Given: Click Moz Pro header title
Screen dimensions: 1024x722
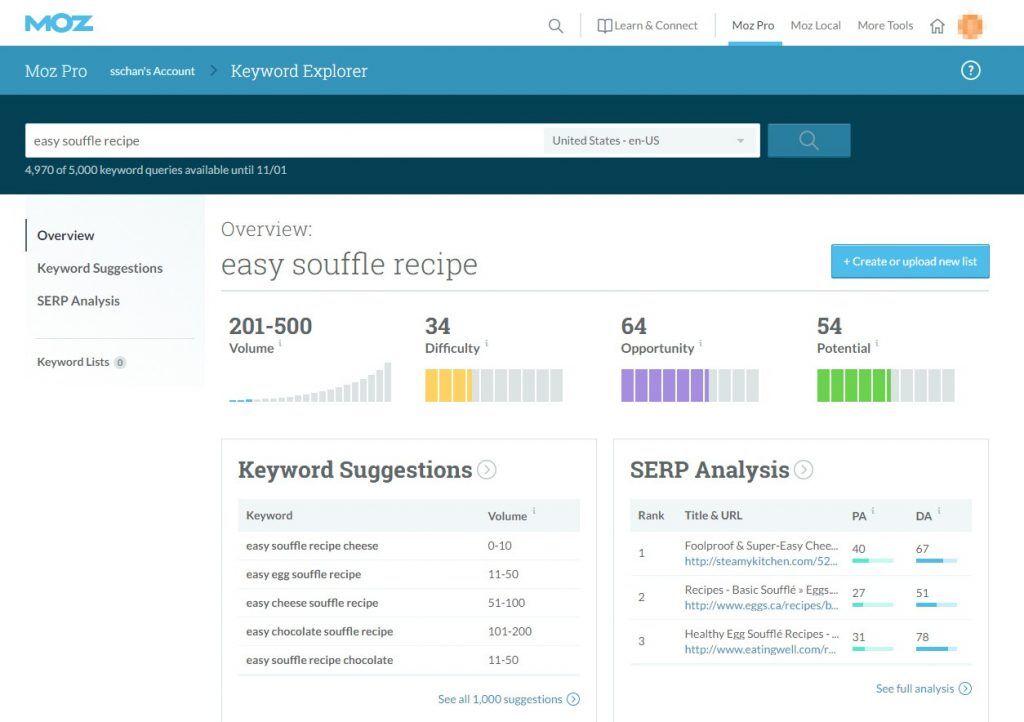Looking at the screenshot, I should [56, 71].
